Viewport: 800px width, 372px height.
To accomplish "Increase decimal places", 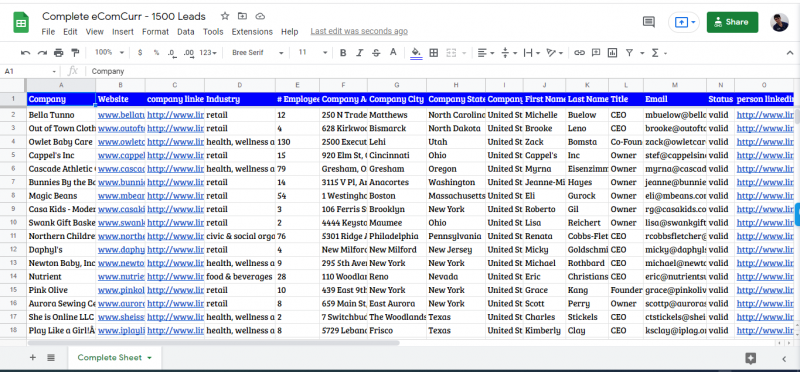I will (189, 53).
